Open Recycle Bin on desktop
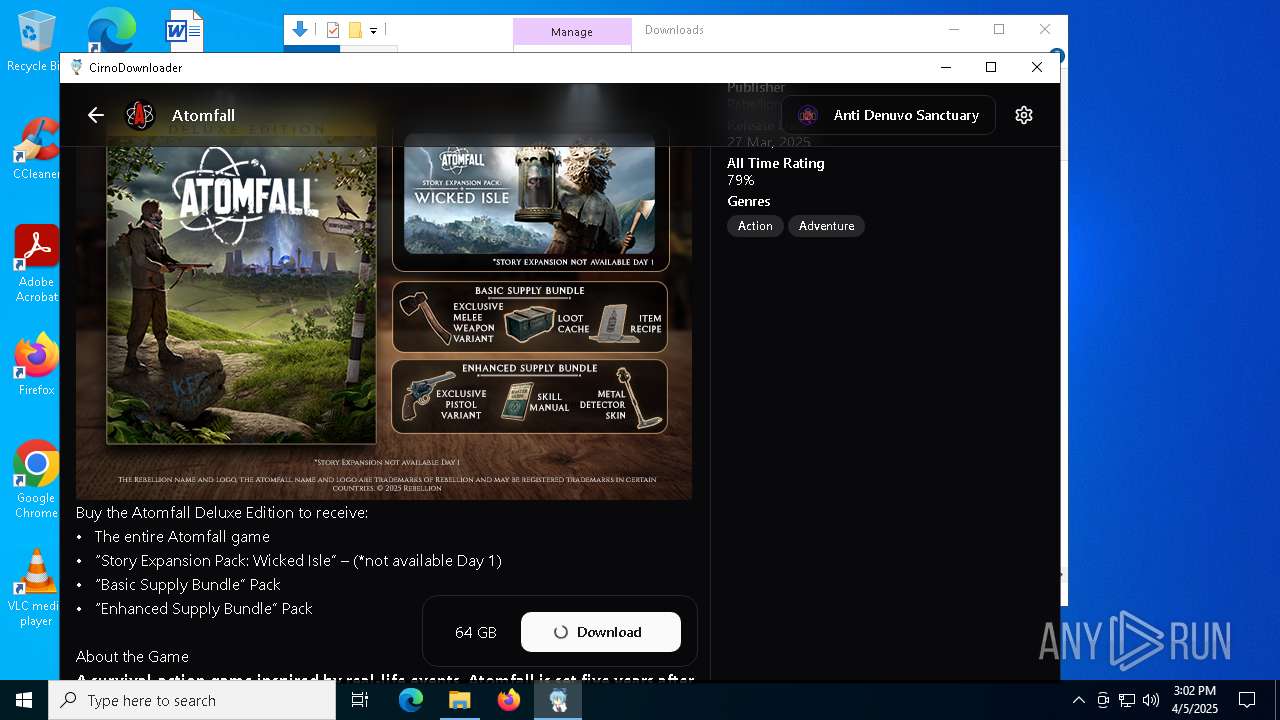This screenshot has height=720, width=1280. click(36, 41)
